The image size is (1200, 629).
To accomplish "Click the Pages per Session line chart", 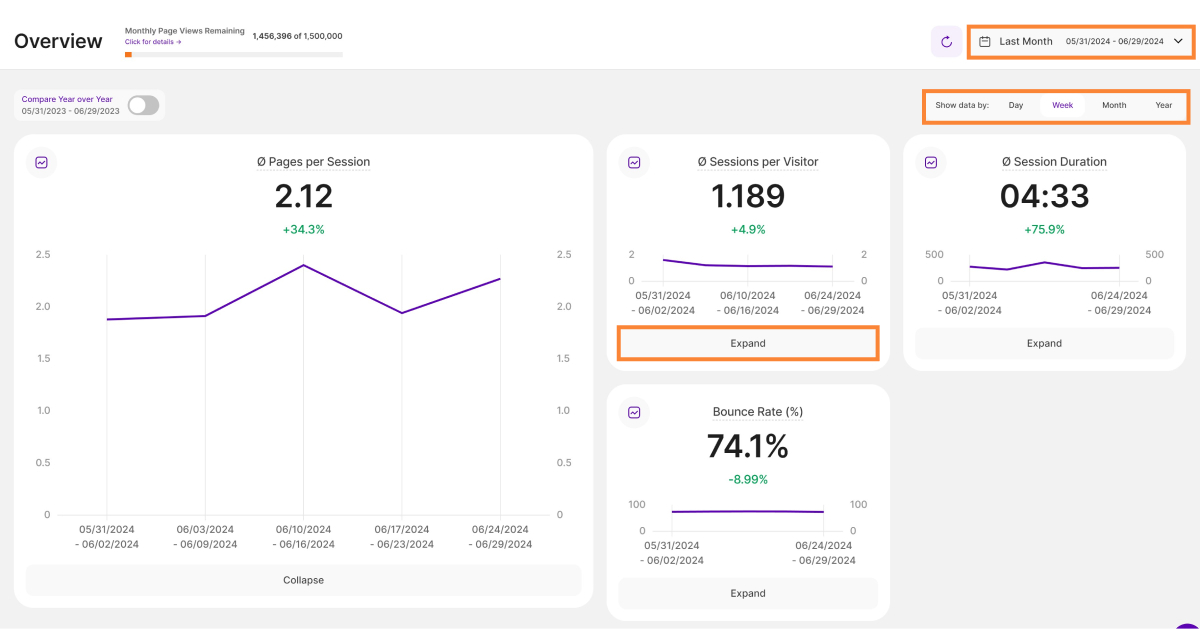I will (x=303, y=300).
